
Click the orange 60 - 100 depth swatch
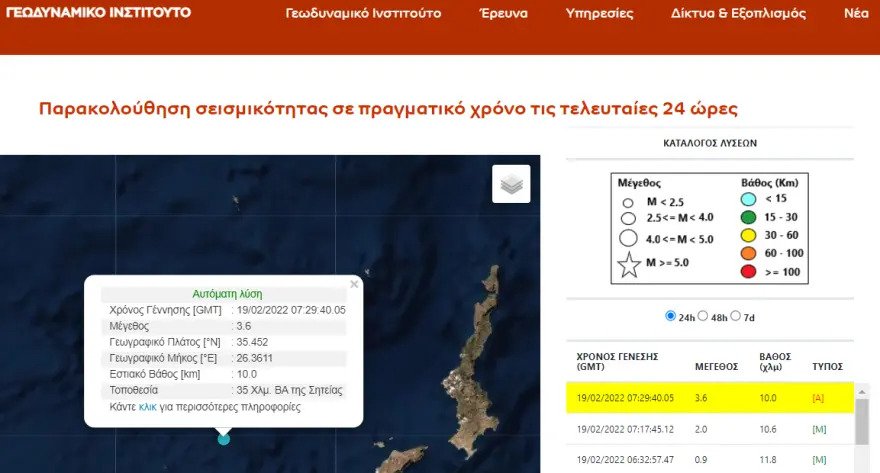click(748, 253)
